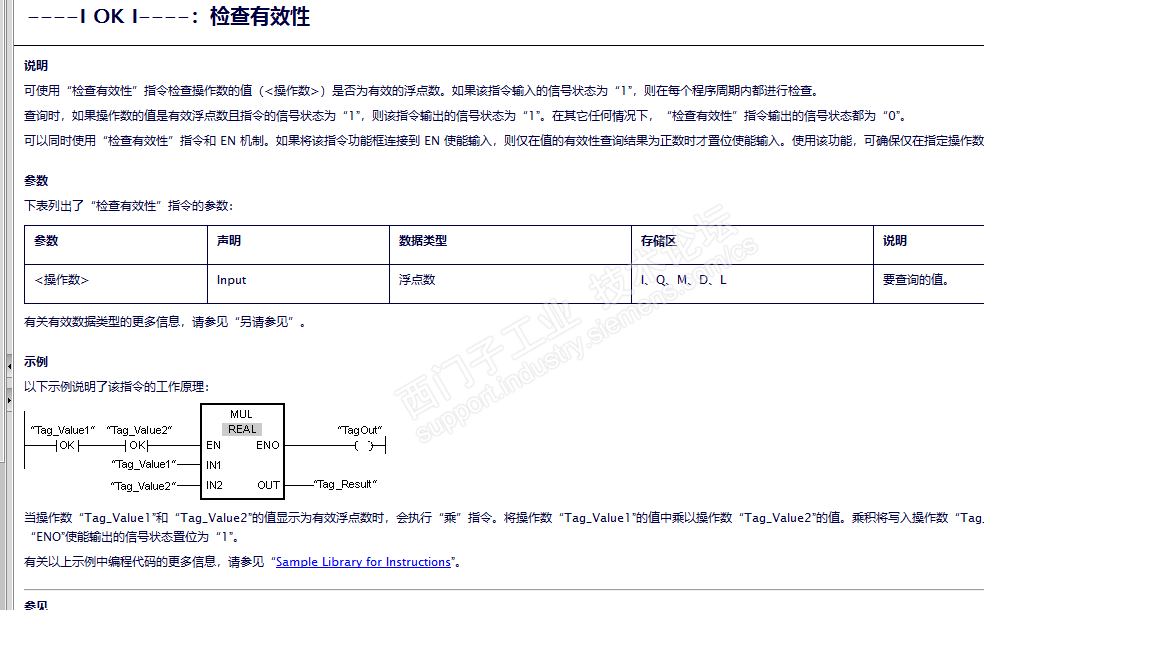The height and width of the screenshot is (648, 1152).
Task: Click the EN input pin label
Action: [214, 445]
